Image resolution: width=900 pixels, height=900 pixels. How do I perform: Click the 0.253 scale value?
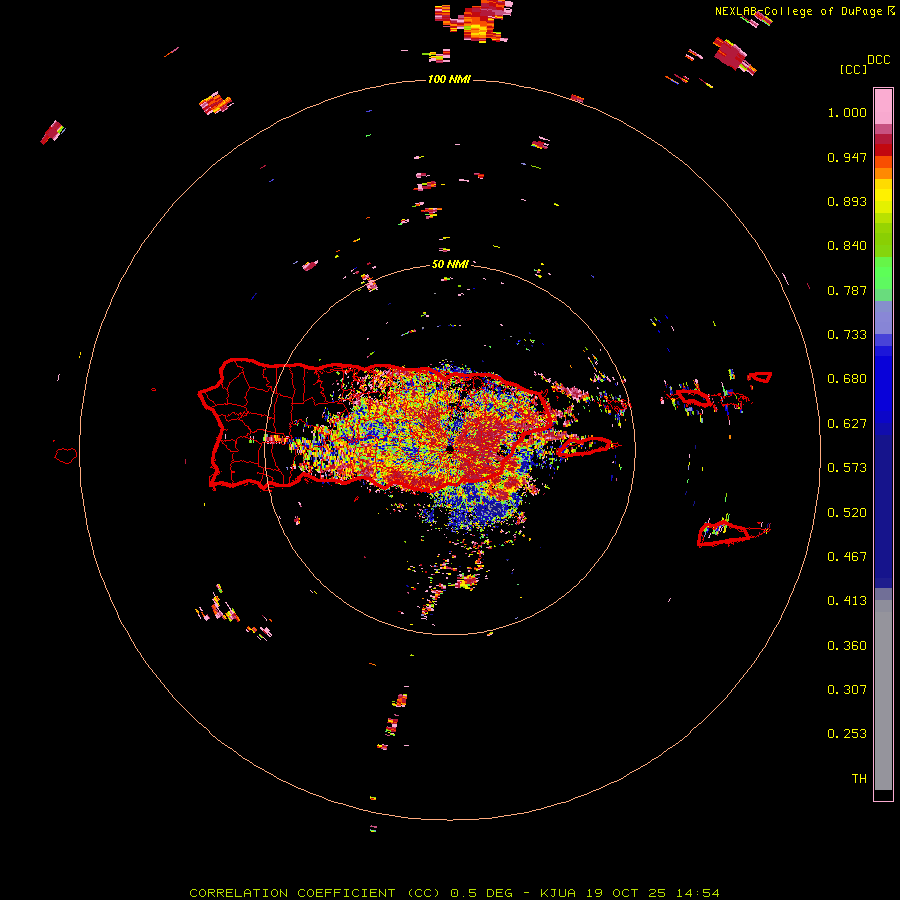847,734
